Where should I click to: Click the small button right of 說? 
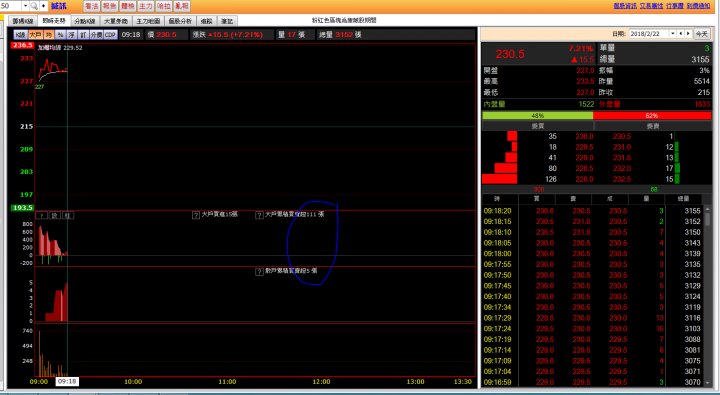coord(68,215)
